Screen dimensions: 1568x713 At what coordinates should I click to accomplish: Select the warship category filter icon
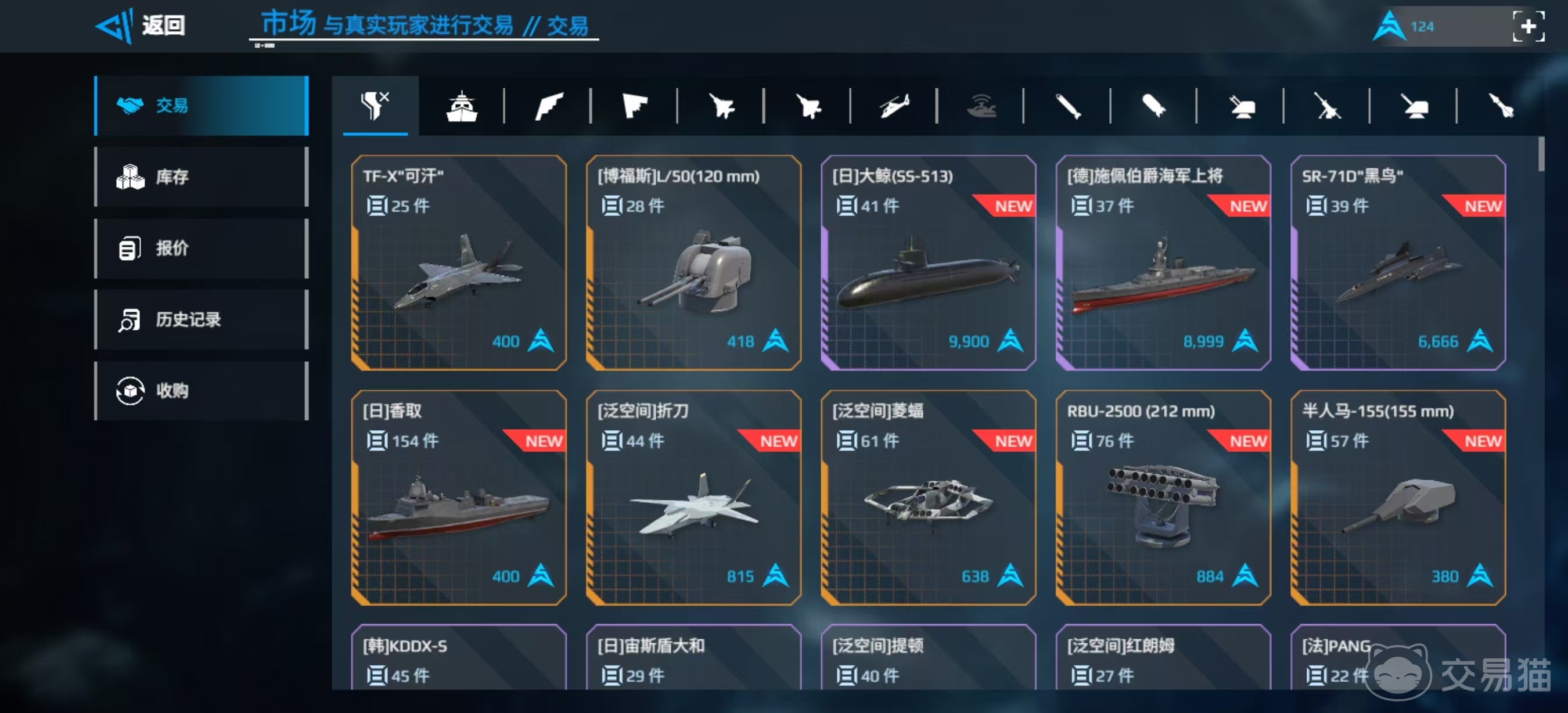[x=462, y=106]
